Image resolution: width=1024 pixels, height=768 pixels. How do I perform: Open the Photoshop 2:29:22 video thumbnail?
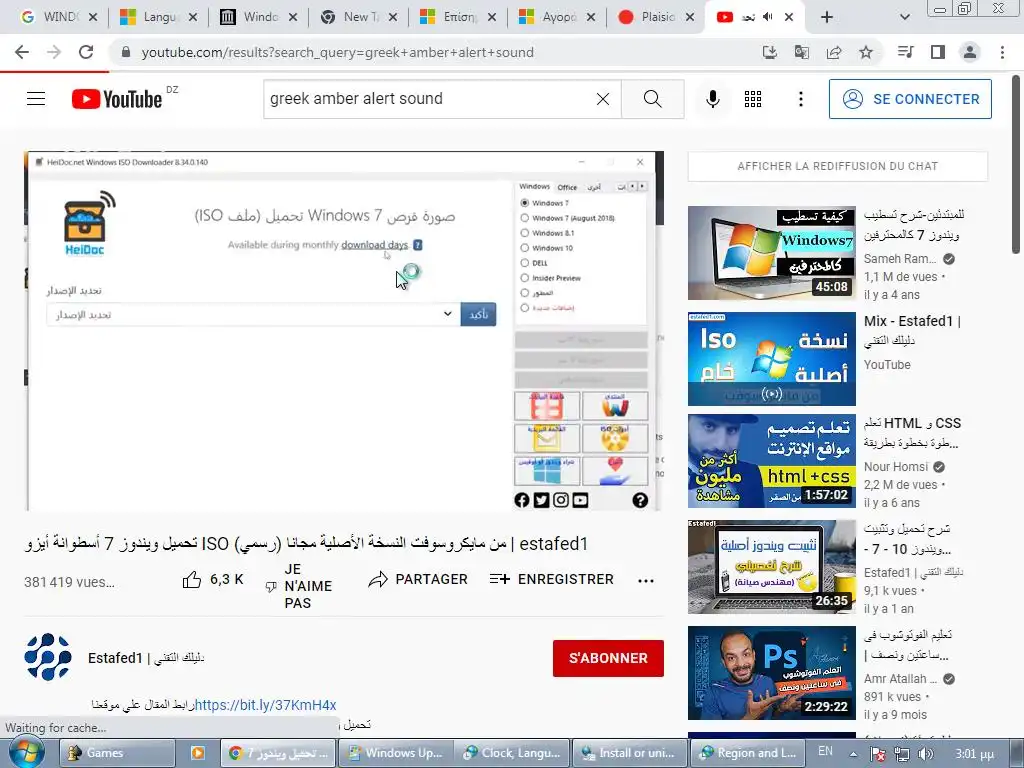point(771,673)
